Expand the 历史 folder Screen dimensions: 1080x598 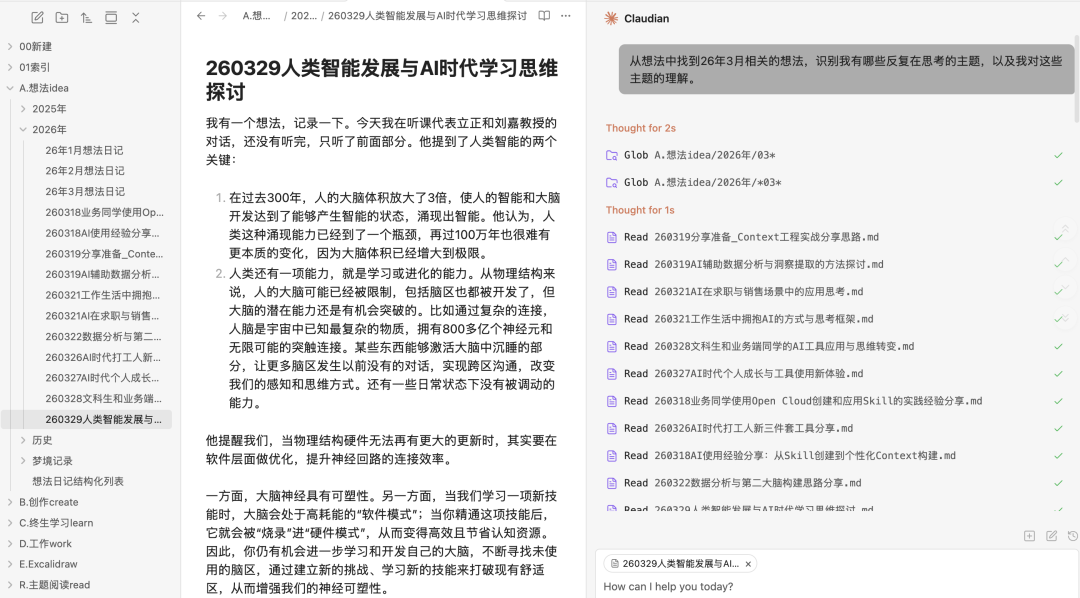pos(23,440)
